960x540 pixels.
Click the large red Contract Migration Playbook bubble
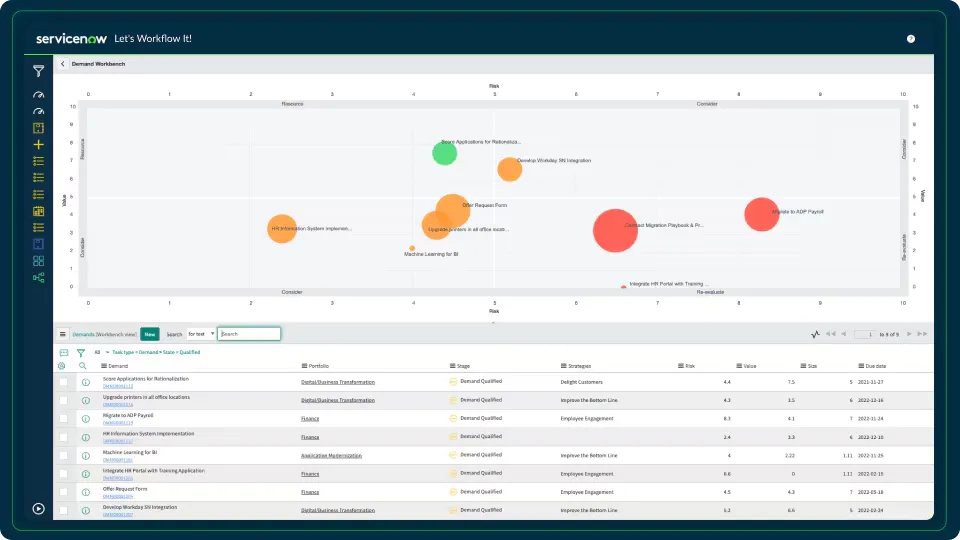[x=615, y=230]
